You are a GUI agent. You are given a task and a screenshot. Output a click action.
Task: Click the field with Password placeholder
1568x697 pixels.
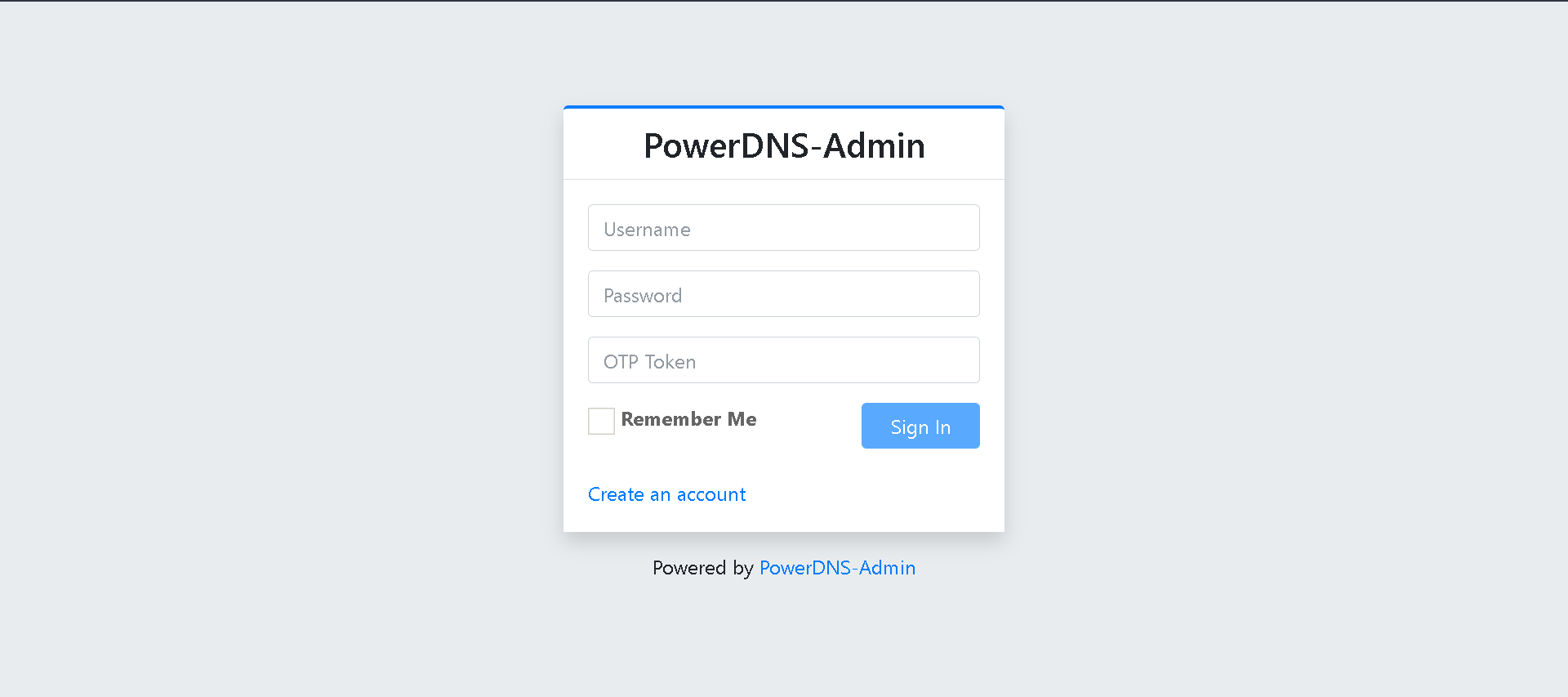pos(783,294)
